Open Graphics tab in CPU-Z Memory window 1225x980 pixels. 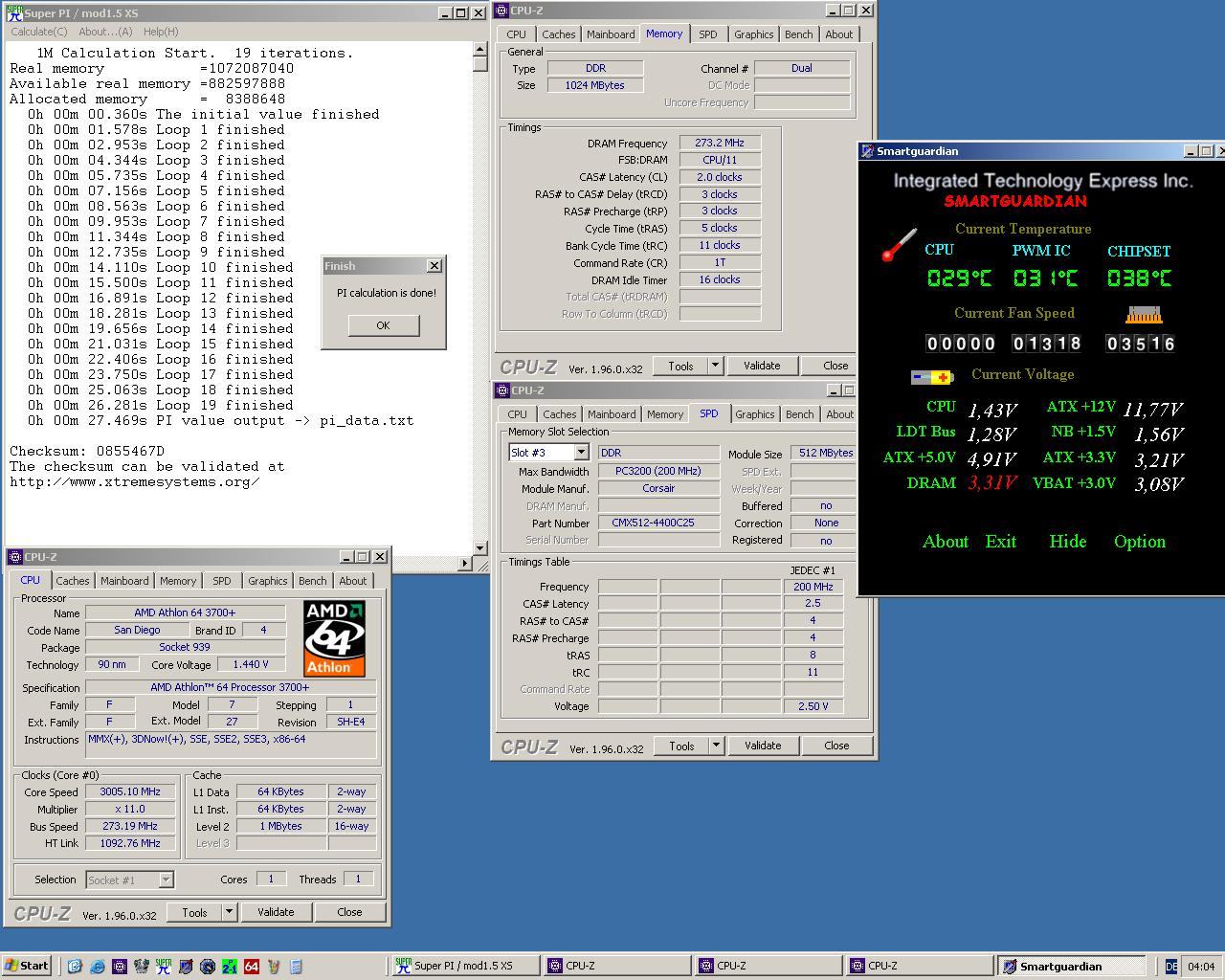pos(753,34)
